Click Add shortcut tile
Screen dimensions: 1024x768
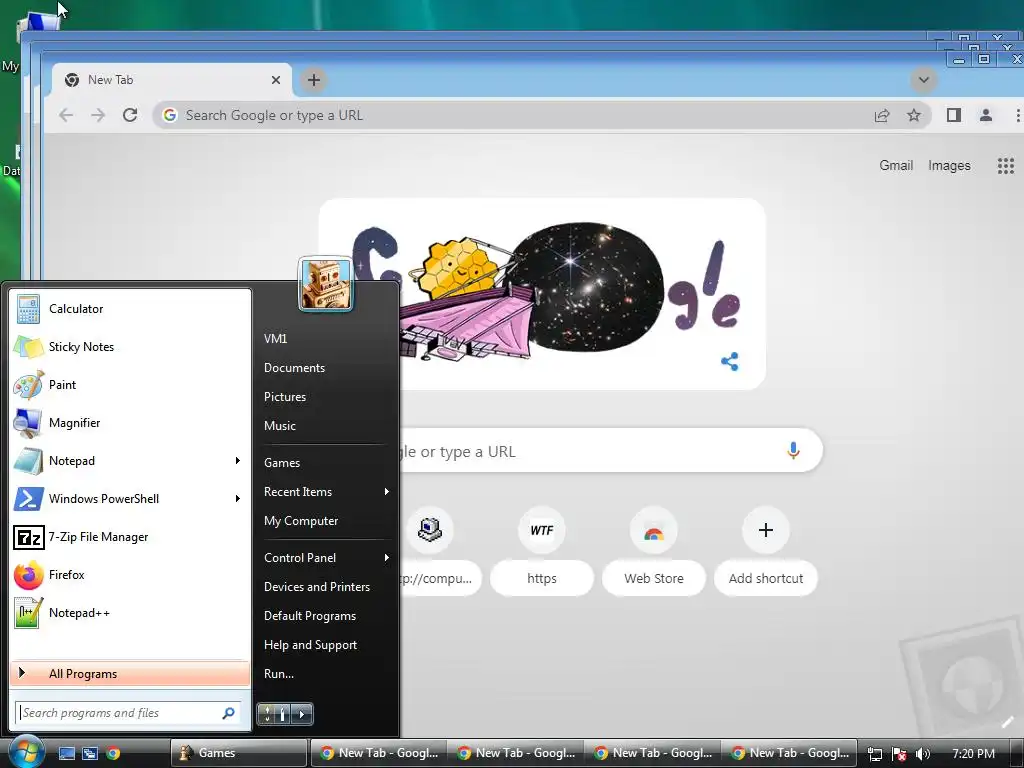pyautogui.click(x=766, y=550)
